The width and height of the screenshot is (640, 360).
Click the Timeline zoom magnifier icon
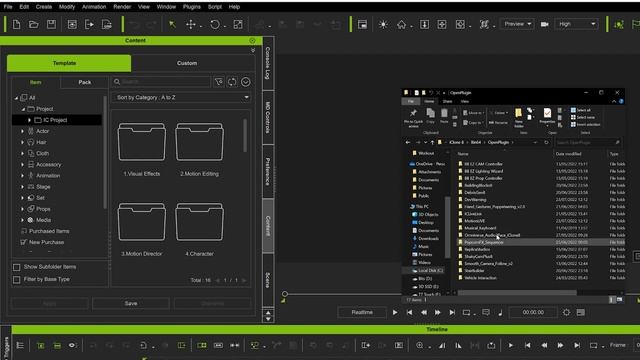(420, 345)
